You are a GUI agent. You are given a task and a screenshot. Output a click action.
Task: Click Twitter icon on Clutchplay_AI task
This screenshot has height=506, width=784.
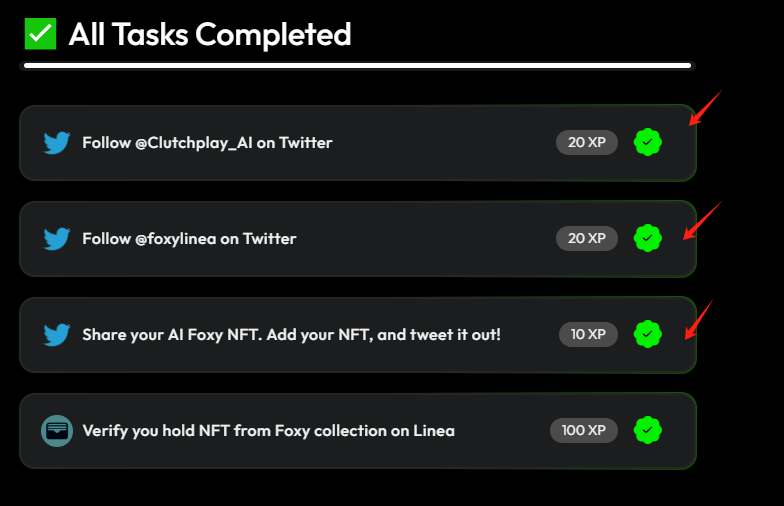pyautogui.click(x=56, y=143)
